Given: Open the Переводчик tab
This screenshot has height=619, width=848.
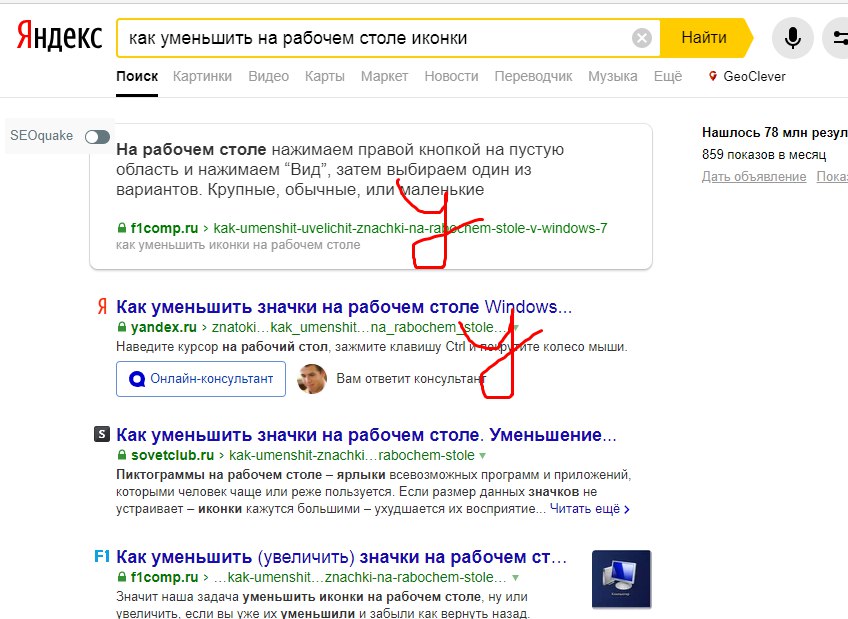Looking at the screenshot, I should (533, 76).
